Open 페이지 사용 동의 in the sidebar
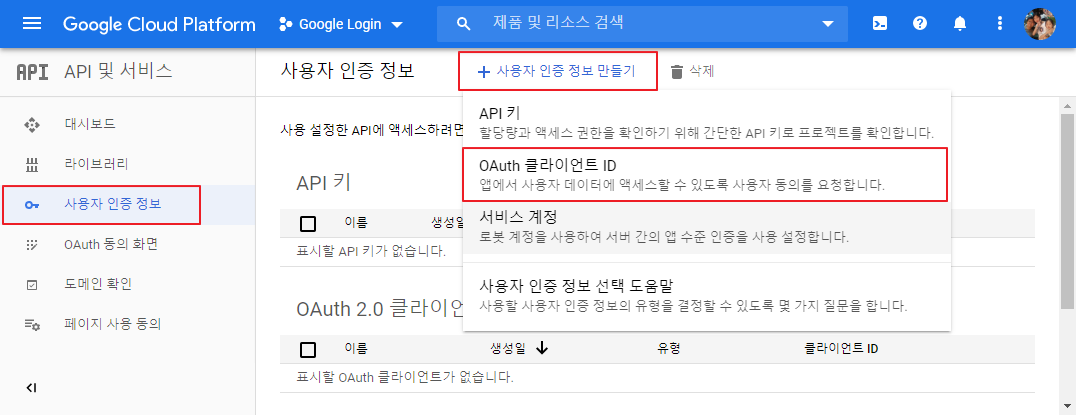Image resolution: width=1076 pixels, height=415 pixels. point(128,324)
